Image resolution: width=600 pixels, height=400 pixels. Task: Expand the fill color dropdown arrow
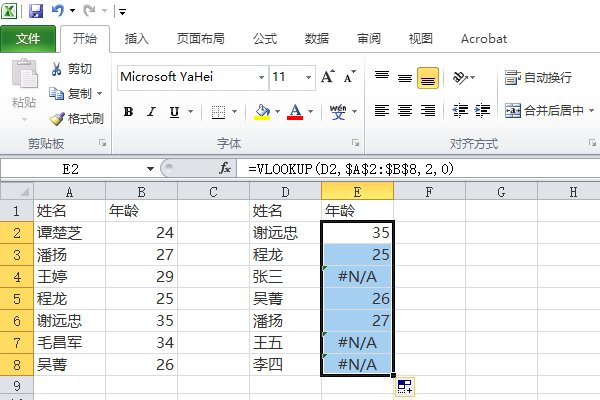click(x=277, y=112)
